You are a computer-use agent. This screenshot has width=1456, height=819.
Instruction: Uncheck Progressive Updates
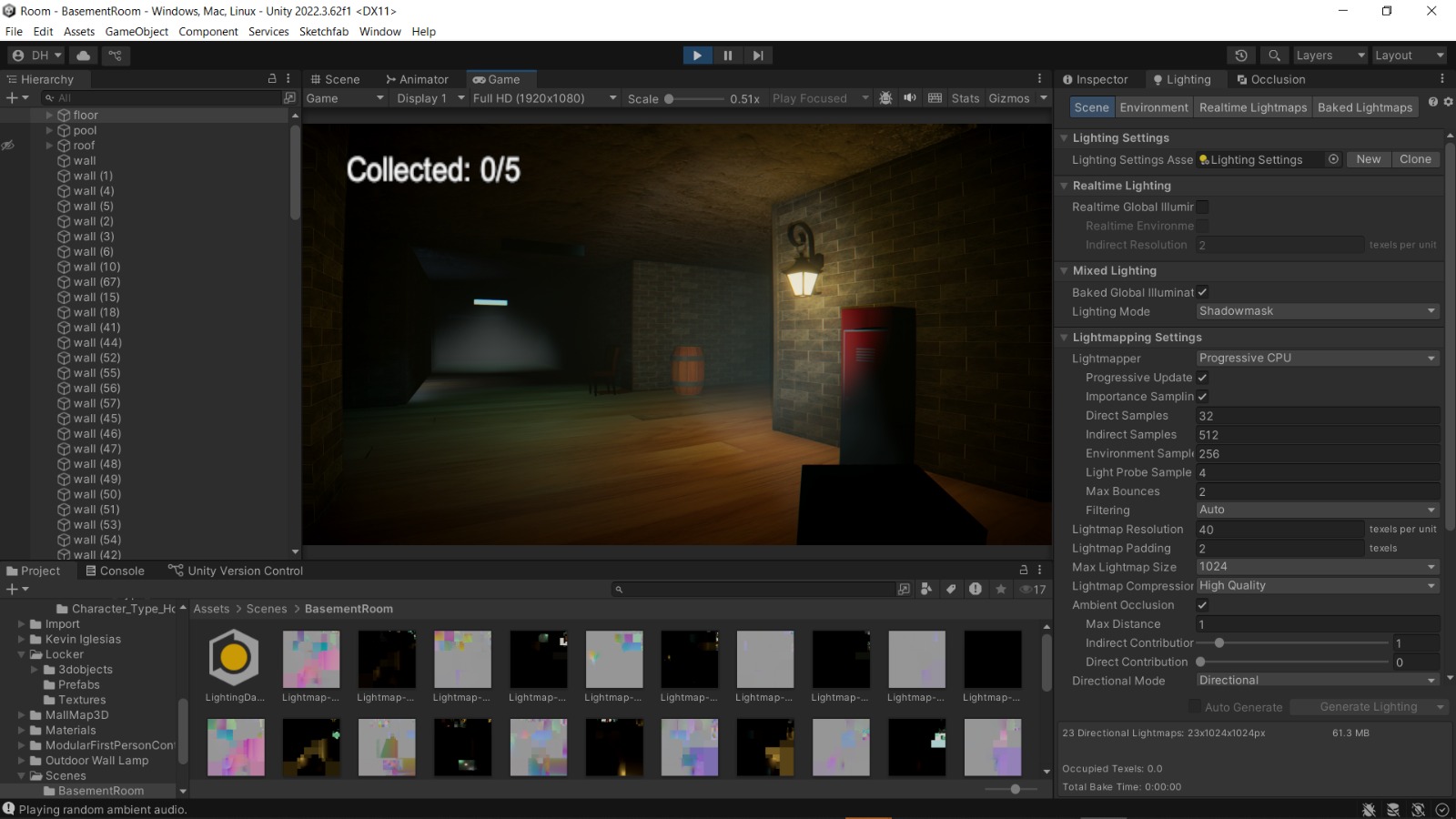[x=1202, y=377]
